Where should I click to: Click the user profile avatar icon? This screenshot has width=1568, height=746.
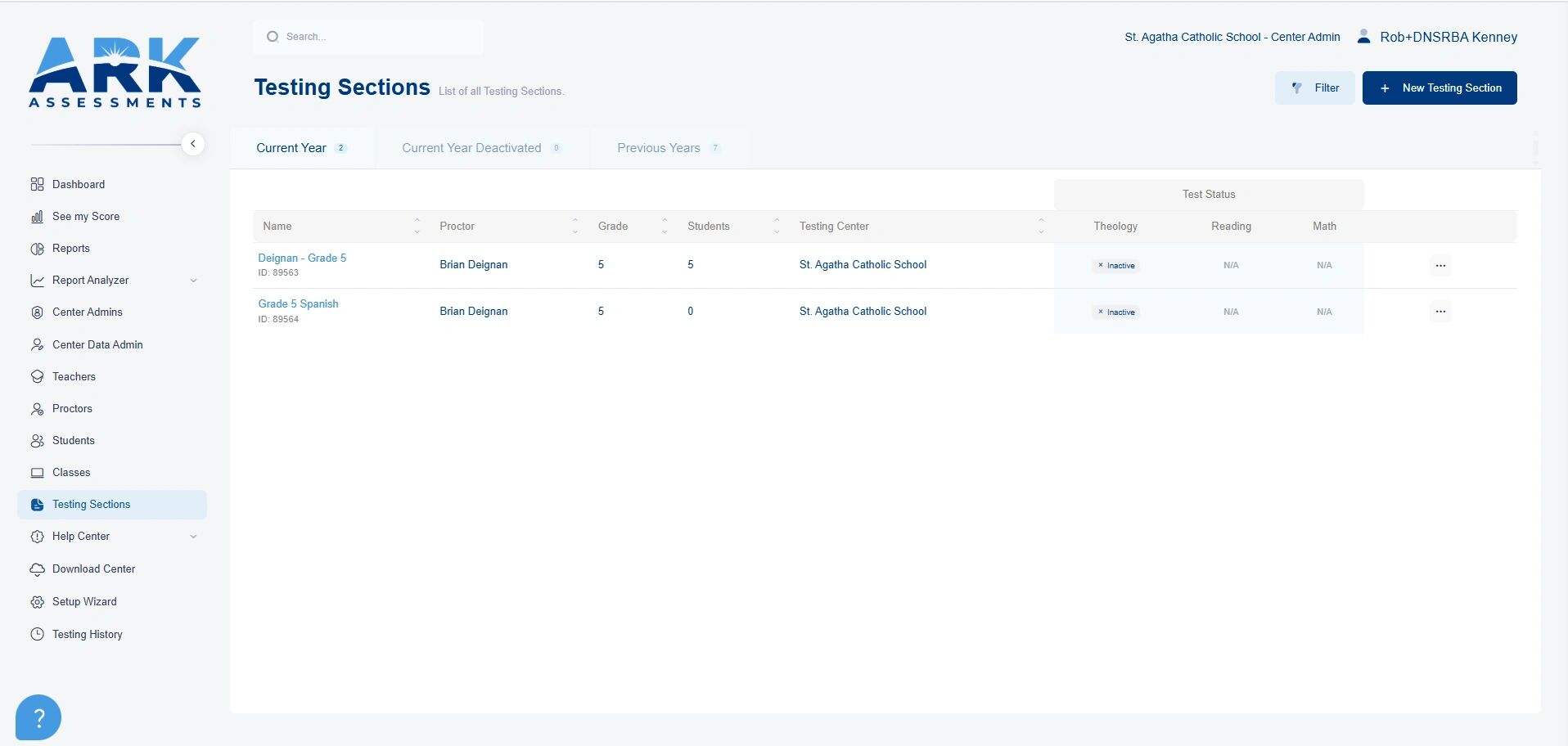pos(1363,36)
